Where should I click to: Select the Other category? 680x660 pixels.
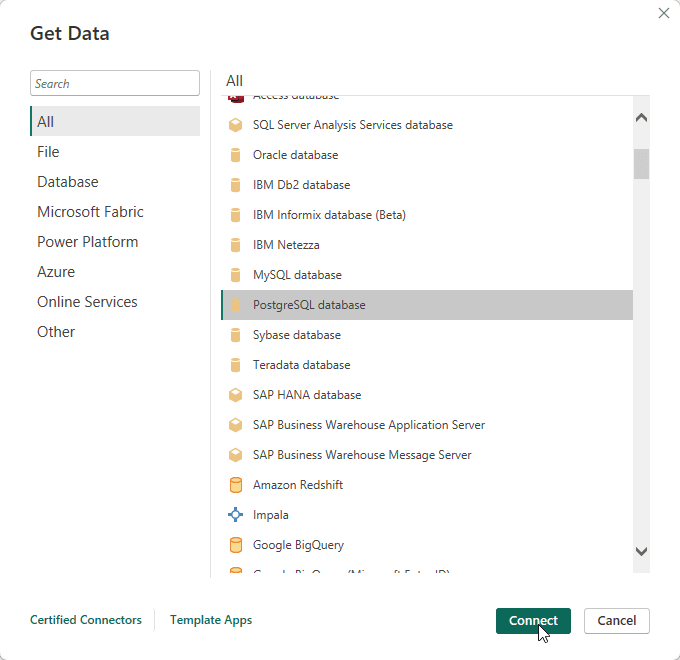[115, 331]
